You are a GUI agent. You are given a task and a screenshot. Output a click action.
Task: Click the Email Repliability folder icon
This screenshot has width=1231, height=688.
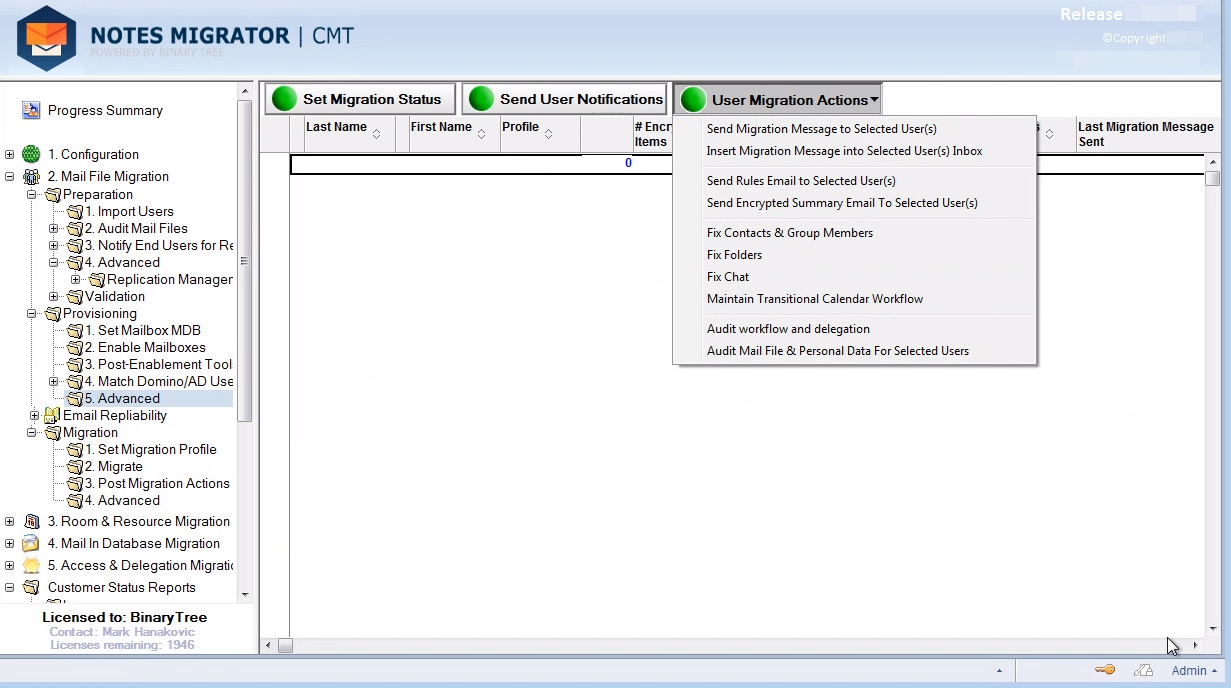[x=52, y=415]
